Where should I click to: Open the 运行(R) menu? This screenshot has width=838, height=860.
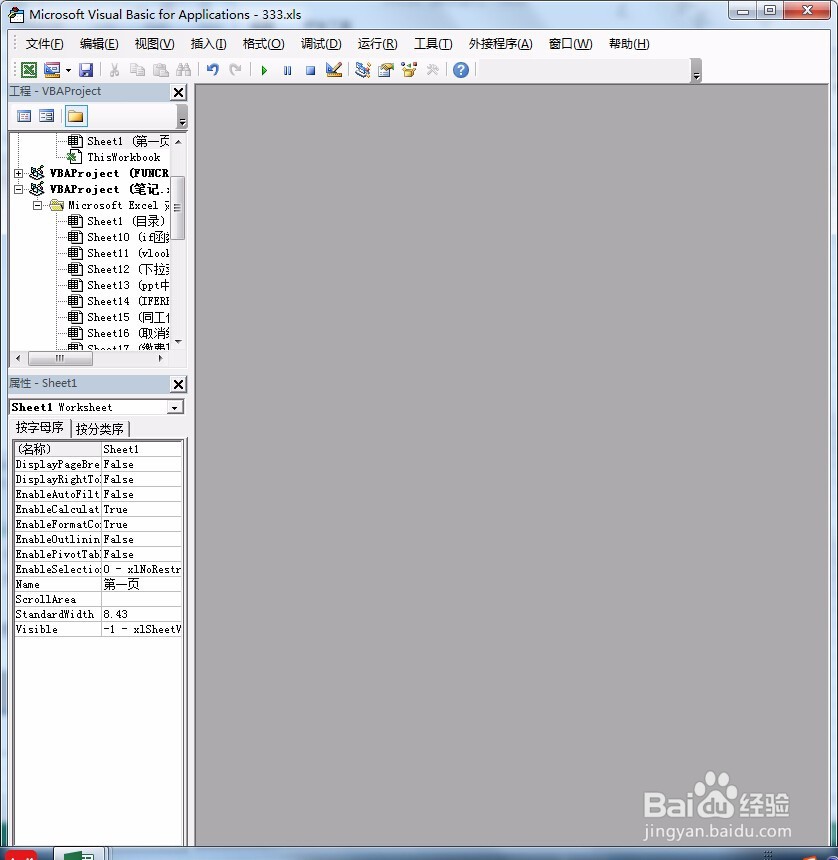coord(377,44)
